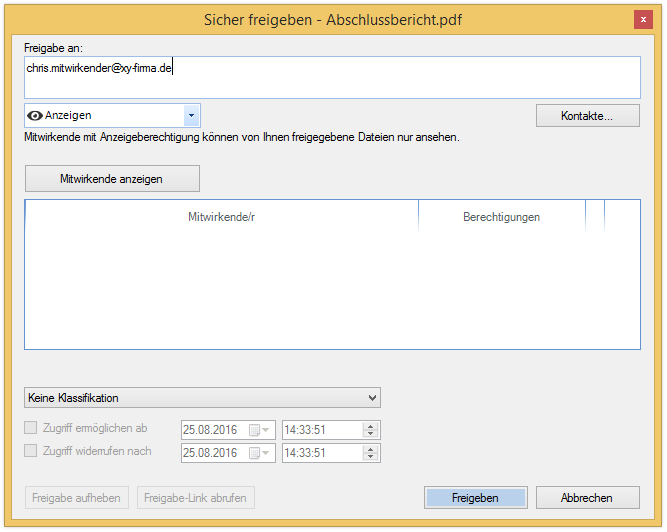Click the Freigabe an email input field
The image size is (667, 532).
[x=332, y=77]
